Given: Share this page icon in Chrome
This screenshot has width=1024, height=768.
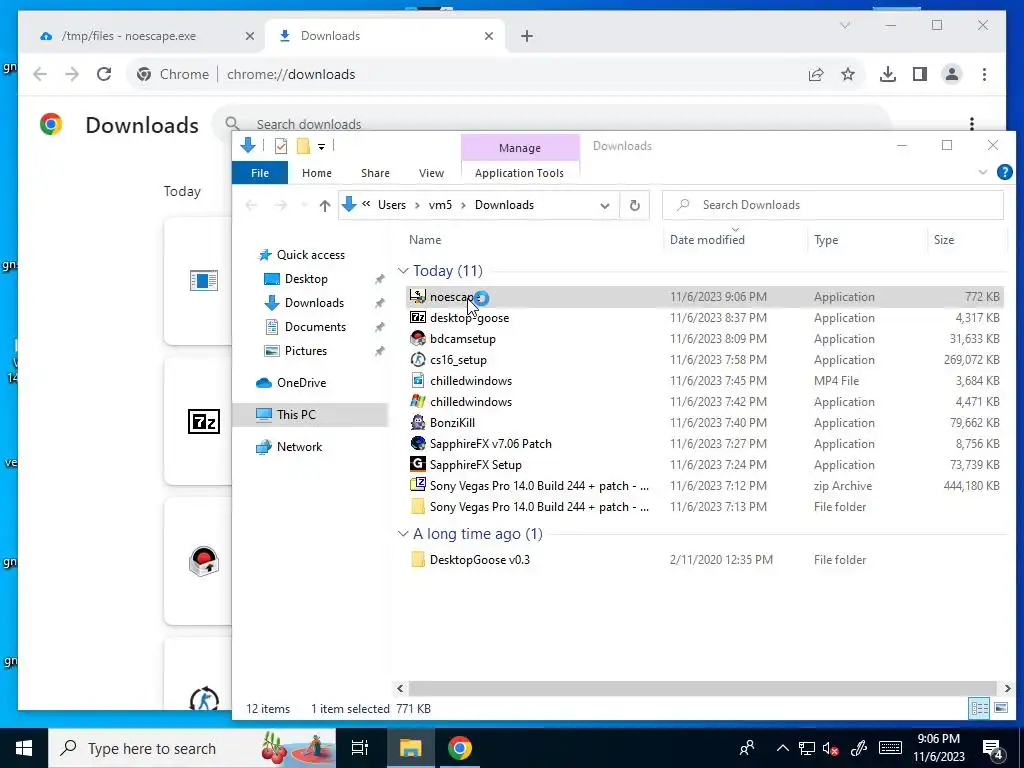Looking at the screenshot, I should point(816,74).
